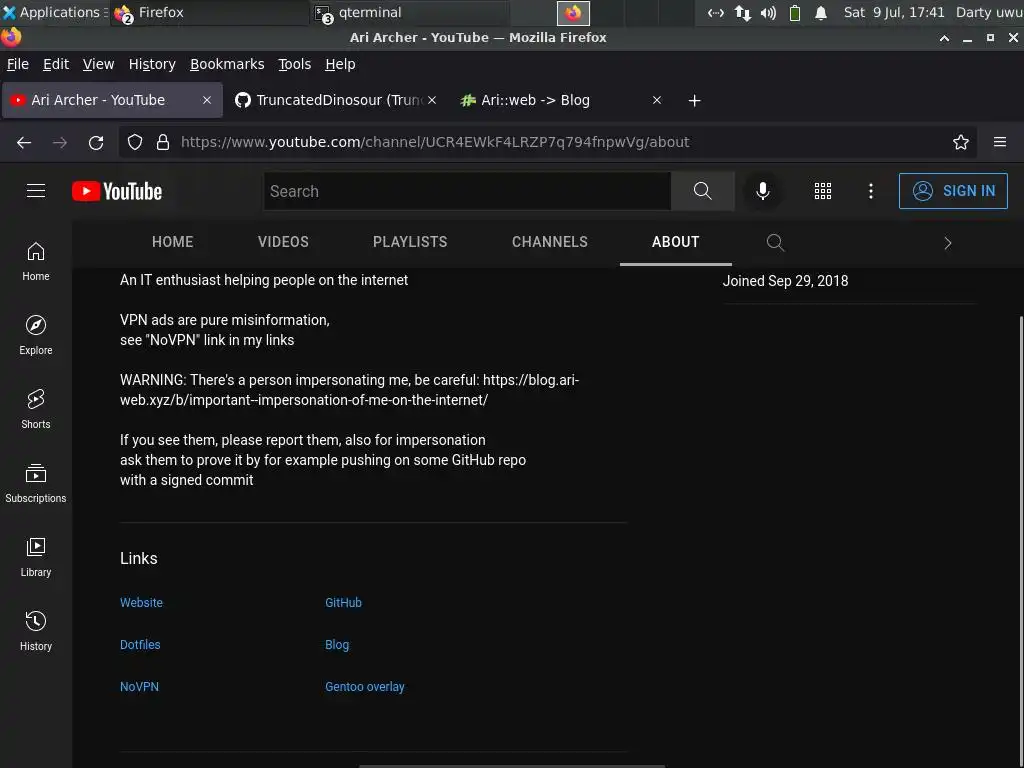This screenshot has width=1024, height=768.
Task: Select the channel ABOUT tab
Action: 675,242
